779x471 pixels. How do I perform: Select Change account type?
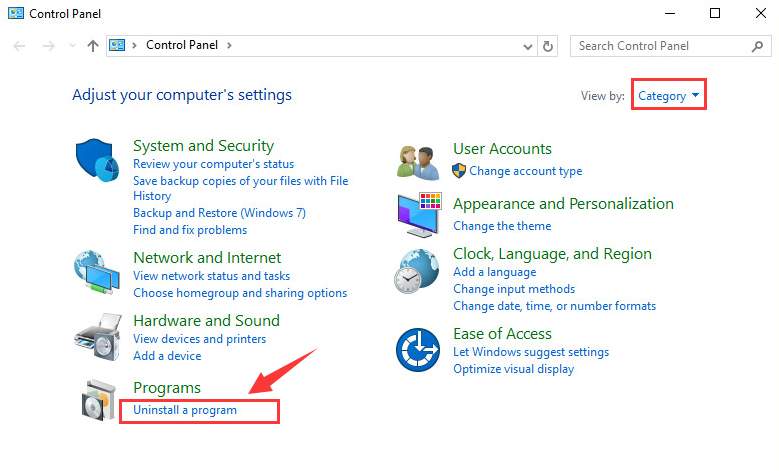point(526,171)
